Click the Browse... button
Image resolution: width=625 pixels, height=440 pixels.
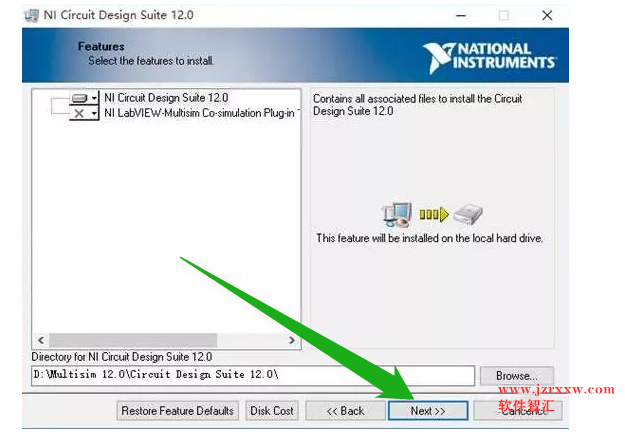[517, 376]
